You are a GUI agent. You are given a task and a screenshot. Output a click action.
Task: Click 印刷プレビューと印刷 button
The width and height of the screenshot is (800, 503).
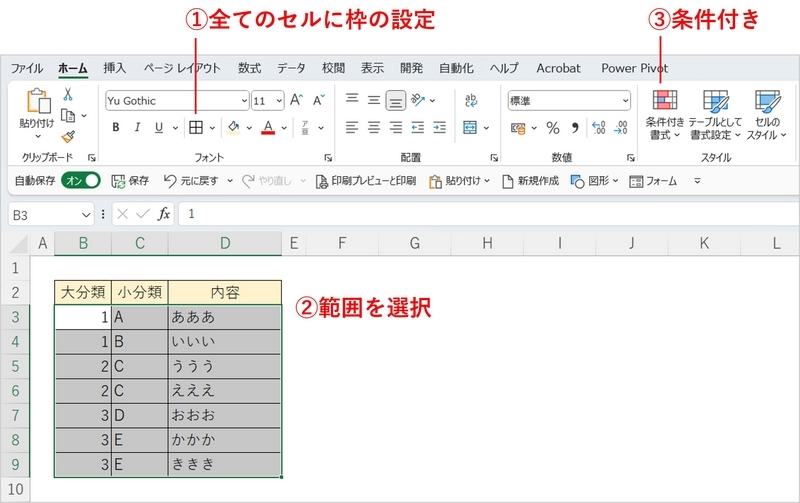[x=366, y=181]
